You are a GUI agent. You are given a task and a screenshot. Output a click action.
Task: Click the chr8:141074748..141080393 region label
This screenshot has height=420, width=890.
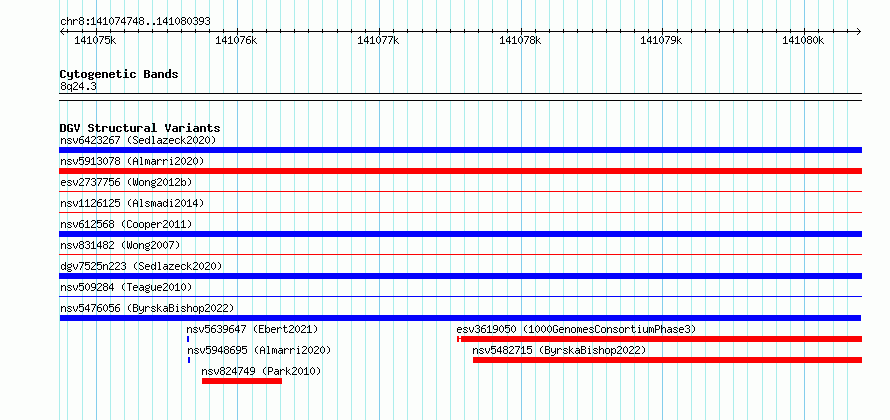coord(135,22)
